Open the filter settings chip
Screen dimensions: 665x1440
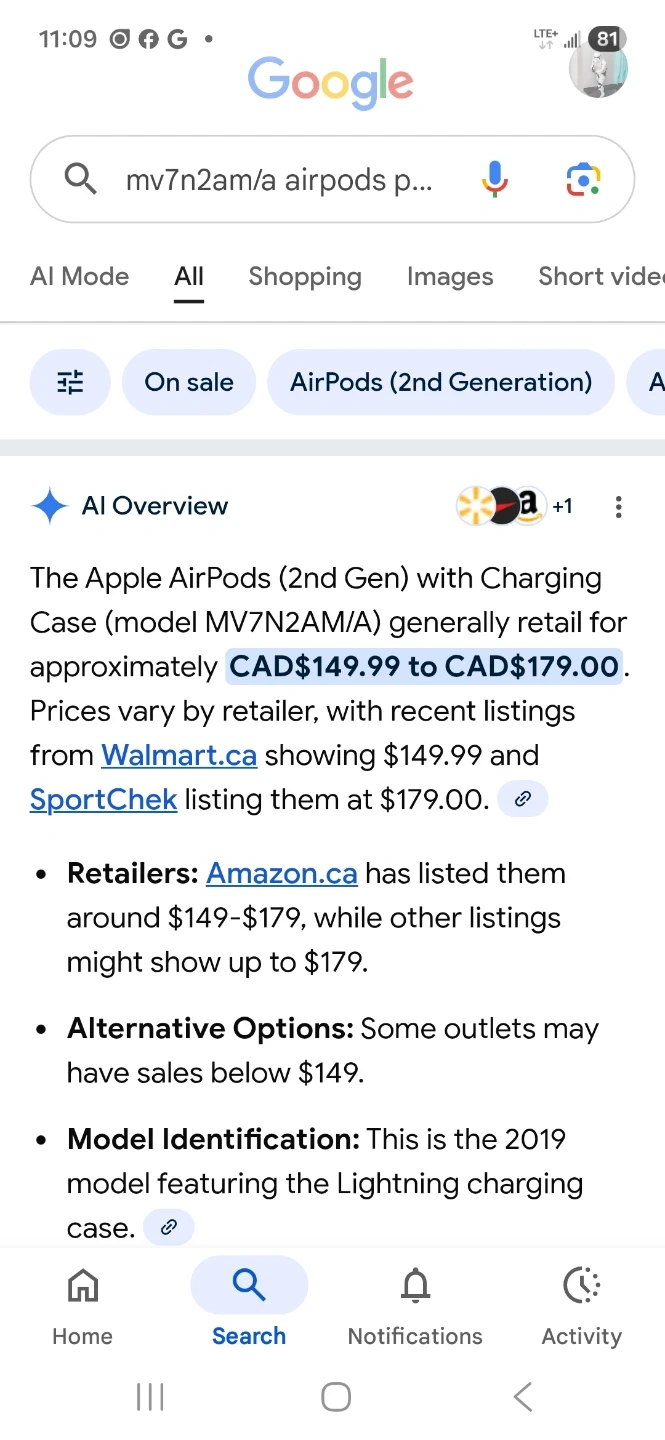tap(70, 382)
